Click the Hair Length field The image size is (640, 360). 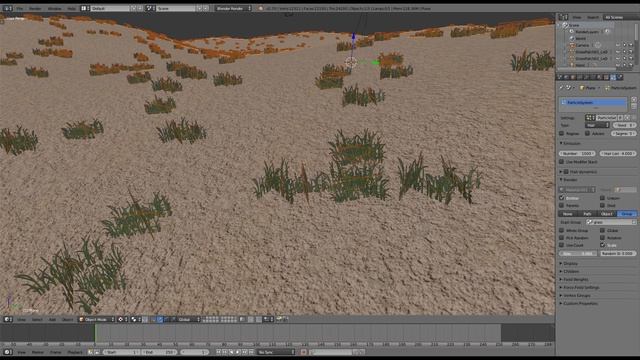point(618,153)
